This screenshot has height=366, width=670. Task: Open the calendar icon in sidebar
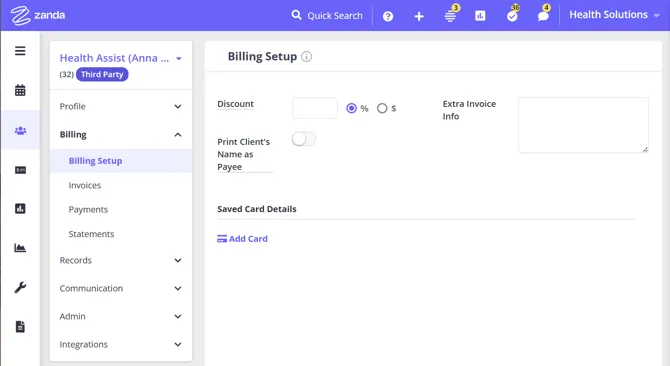20,90
